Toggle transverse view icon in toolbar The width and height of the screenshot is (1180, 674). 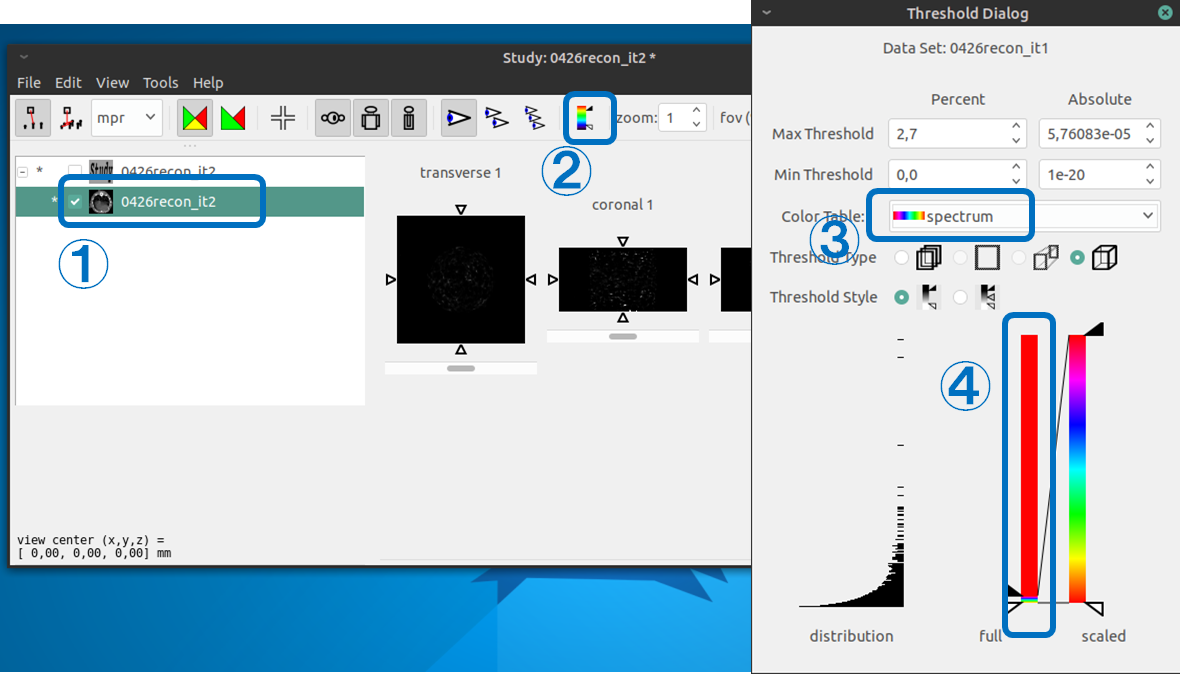click(x=333, y=118)
